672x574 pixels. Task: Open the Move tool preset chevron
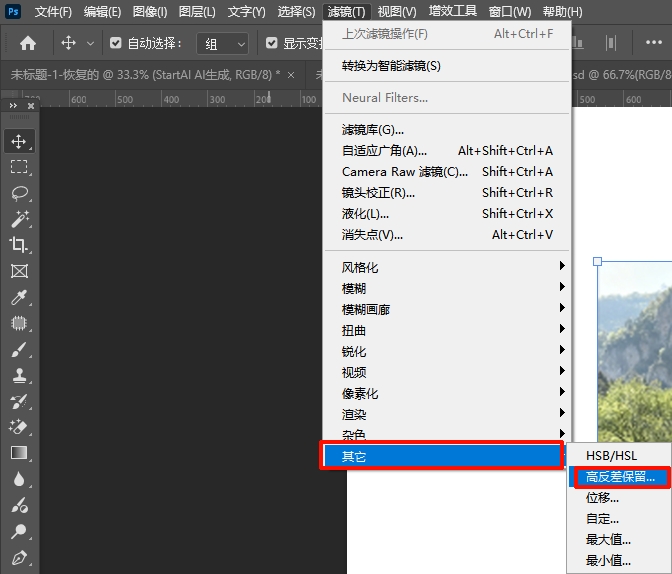click(x=90, y=43)
